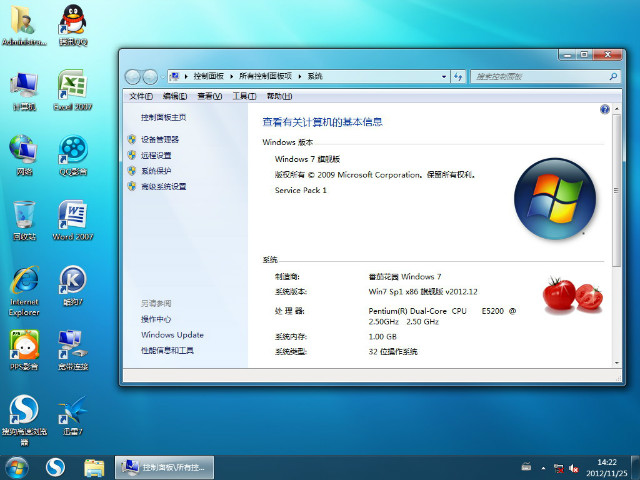Open 高级系统设置 link
The image size is (640, 480).
(x=163, y=186)
